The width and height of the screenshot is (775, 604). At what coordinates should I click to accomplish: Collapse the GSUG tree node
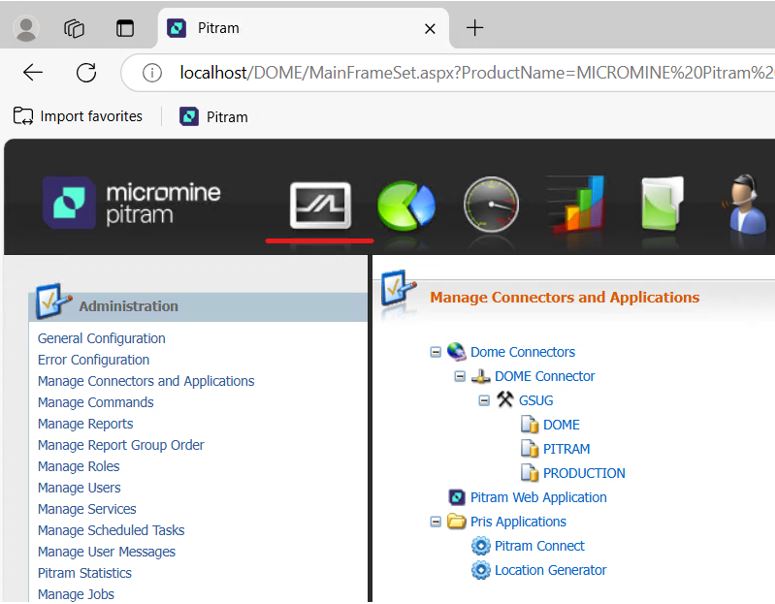(x=484, y=400)
